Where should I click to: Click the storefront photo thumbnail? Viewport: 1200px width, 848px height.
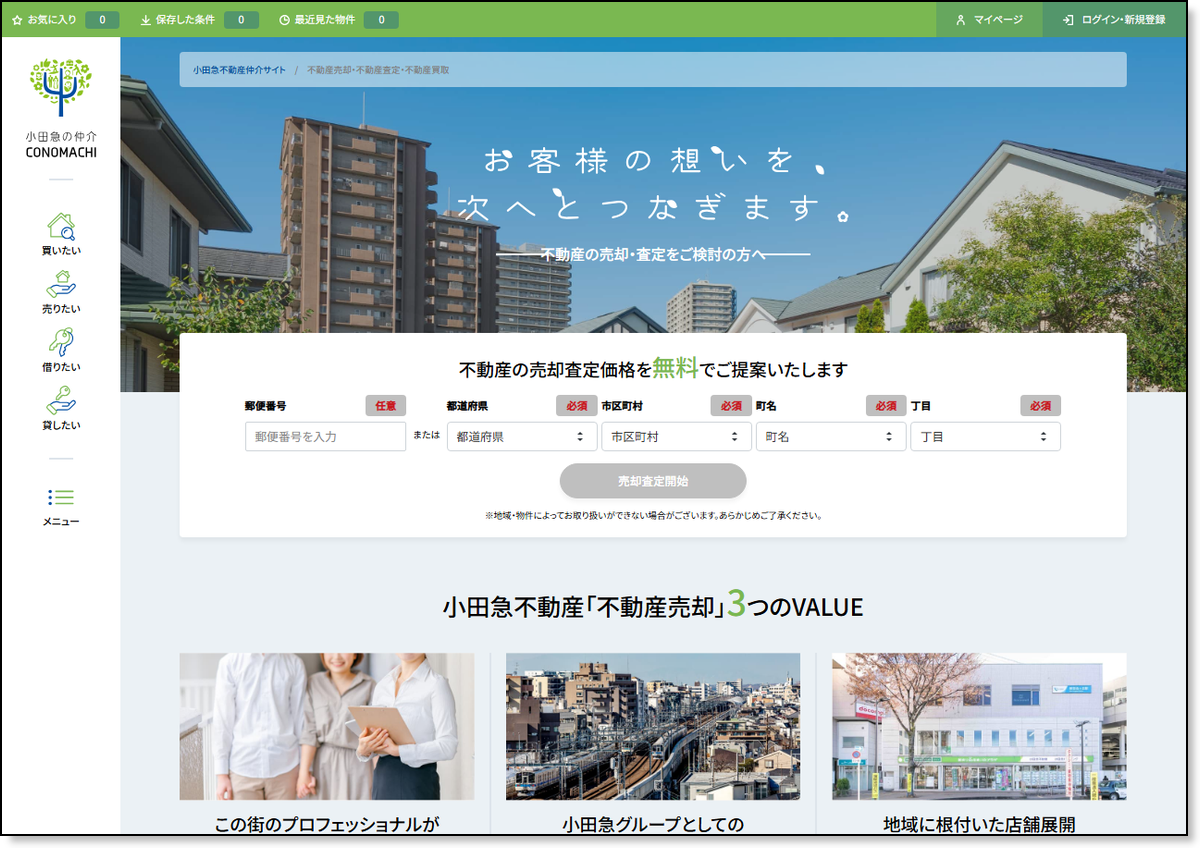[x=979, y=727]
